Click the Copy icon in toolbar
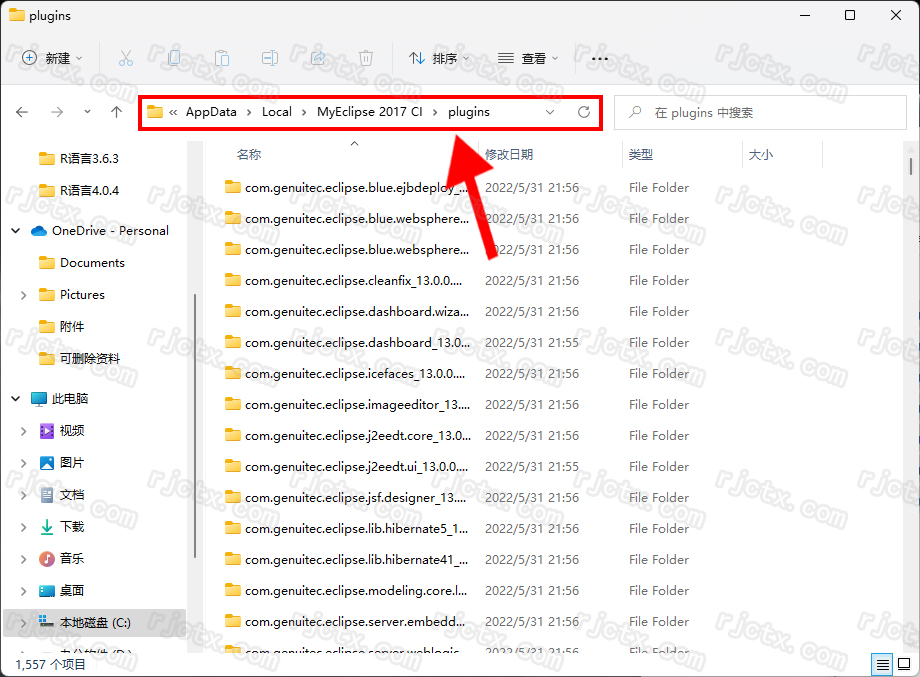Viewport: 920px width, 677px height. click(174, 58)
